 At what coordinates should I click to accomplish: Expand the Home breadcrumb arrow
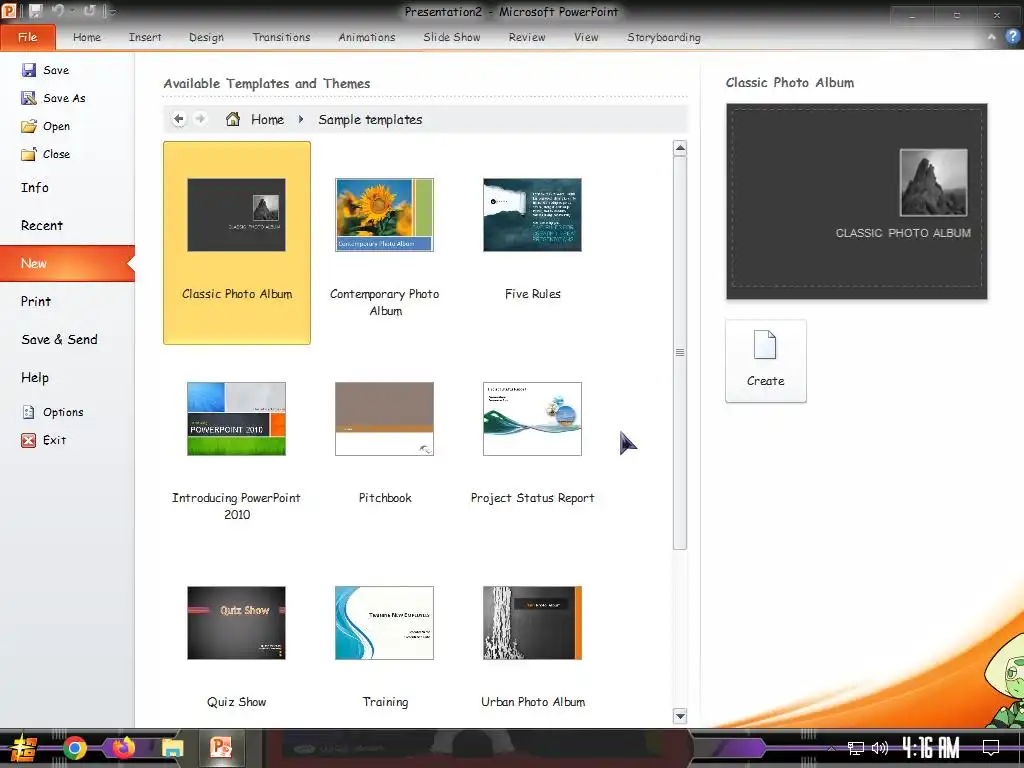(x=301, y=120)
